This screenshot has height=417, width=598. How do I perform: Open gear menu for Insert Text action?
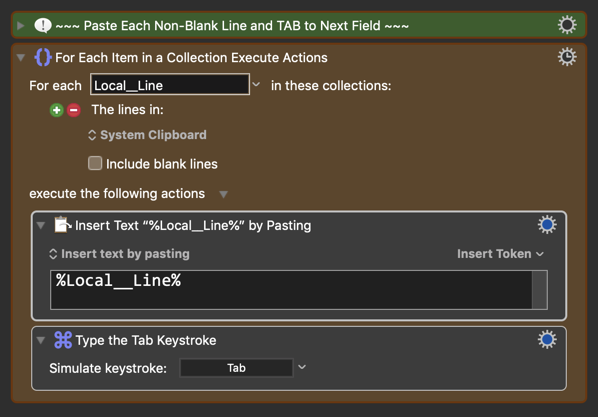coord(547,225)
